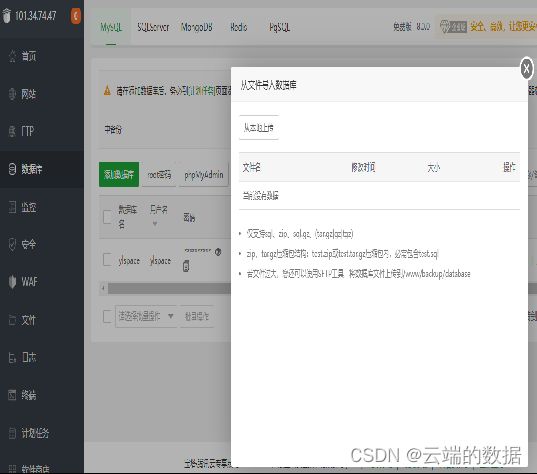Click the 修改时间 column header in dialog
The width and height of the screenshot is (537, 474).
pyautogui.click(x=363, y=167)
